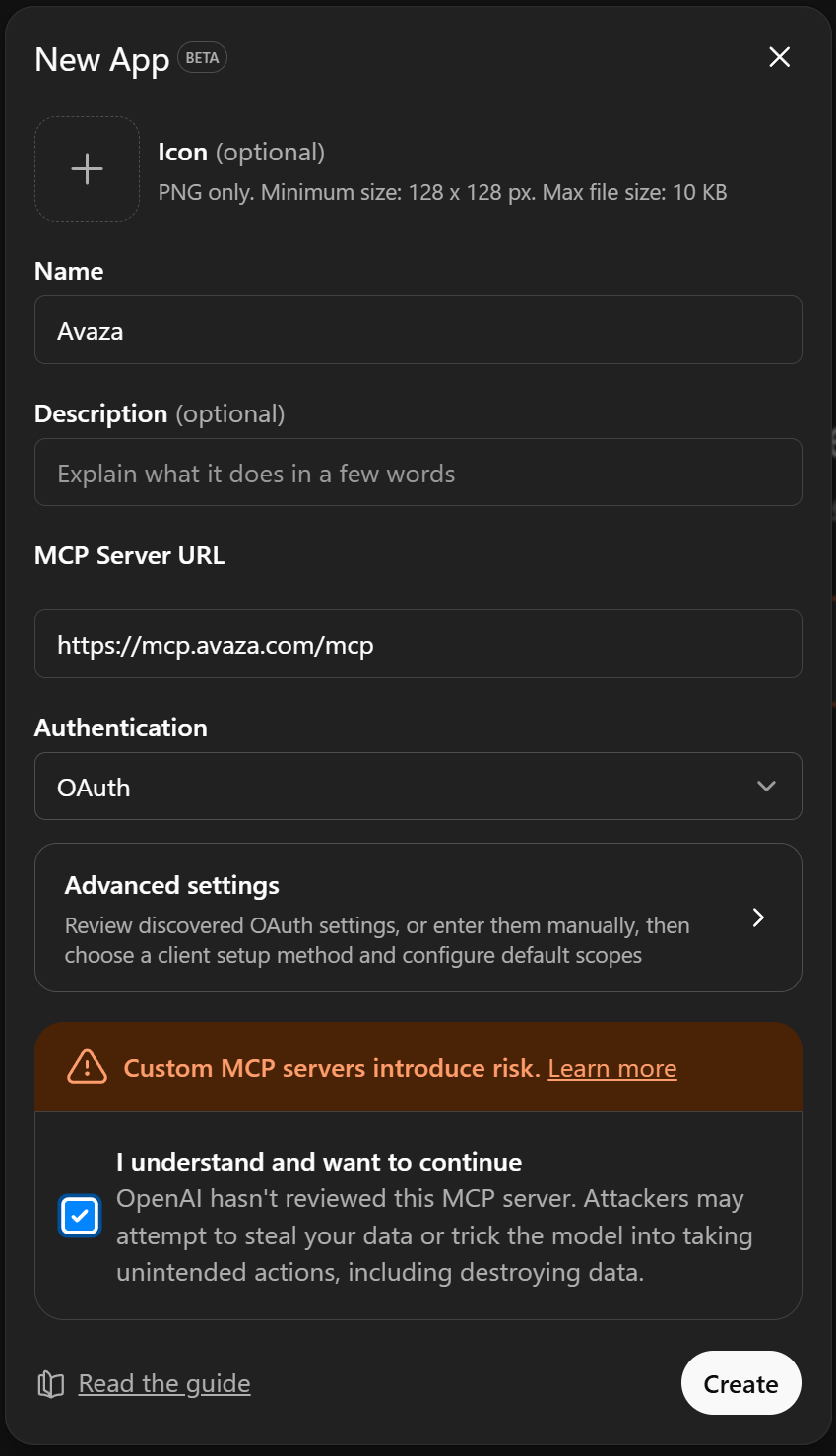Untick the 'I understand' checkbox
Viewport: 836px width, 1456px height.
coord(80,1216)
